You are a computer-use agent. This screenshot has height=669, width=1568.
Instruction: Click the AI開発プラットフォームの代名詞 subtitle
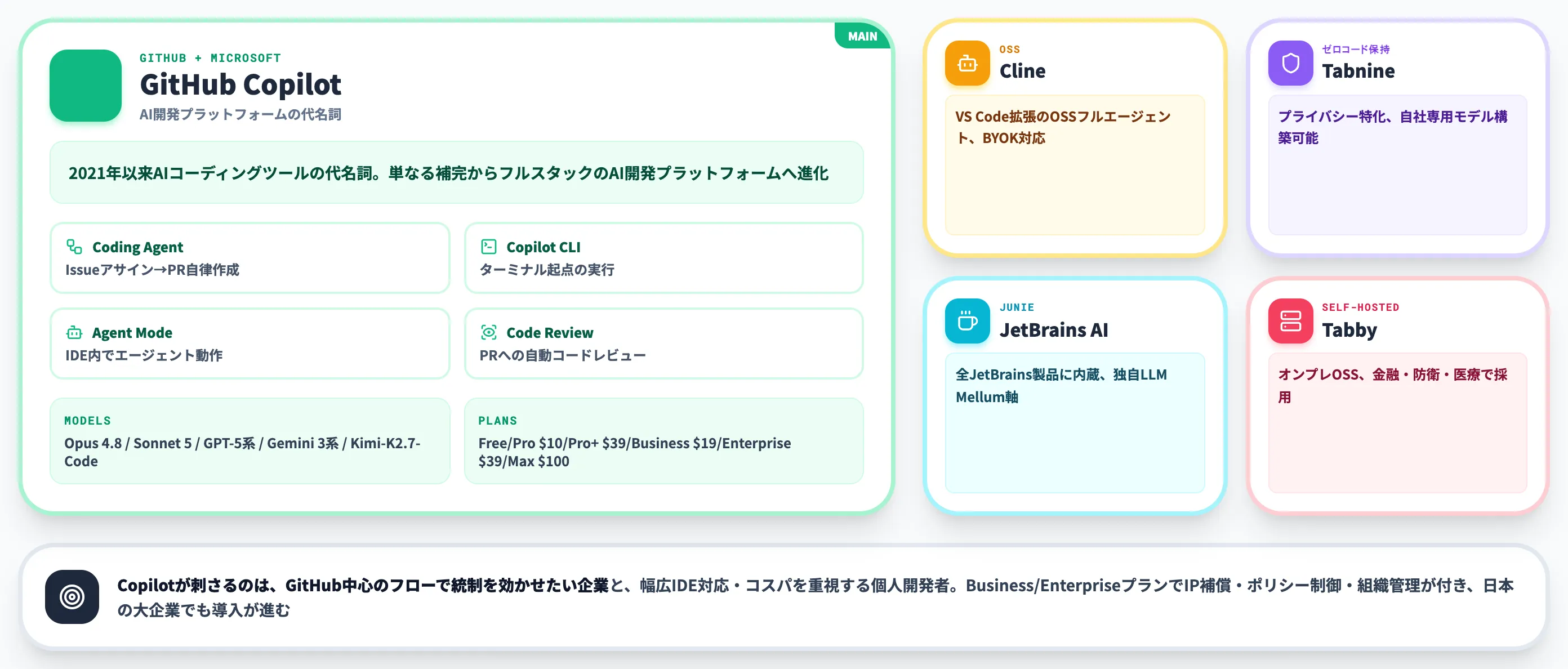(240, 114)
